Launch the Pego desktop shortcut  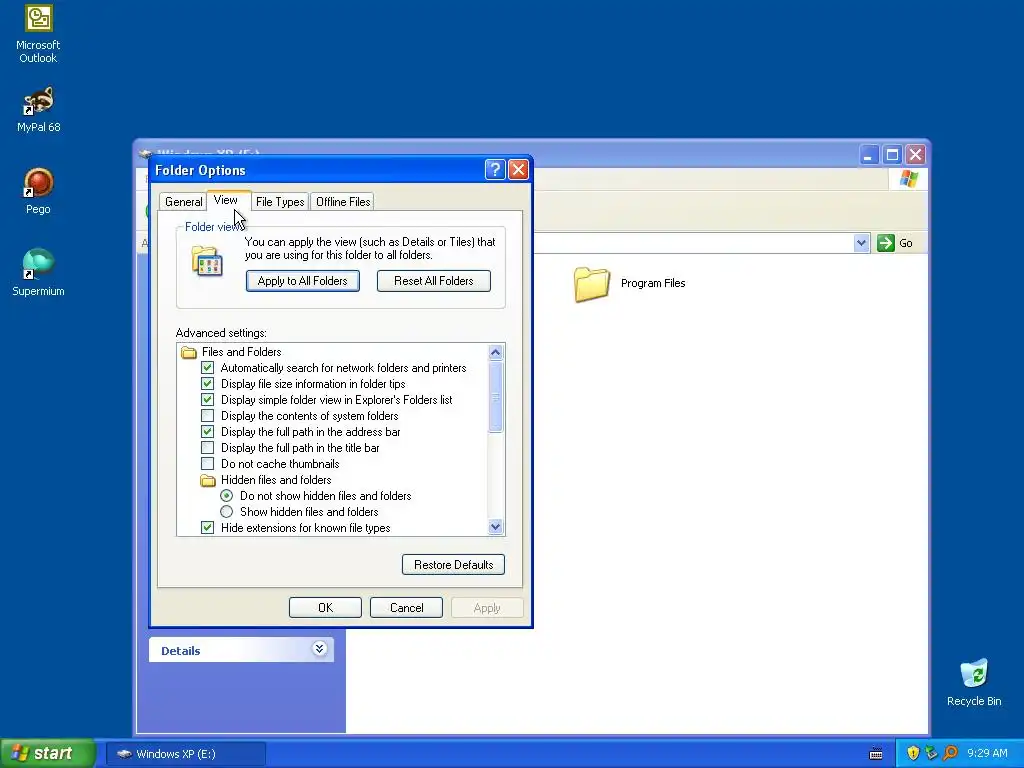pos(38,191)
